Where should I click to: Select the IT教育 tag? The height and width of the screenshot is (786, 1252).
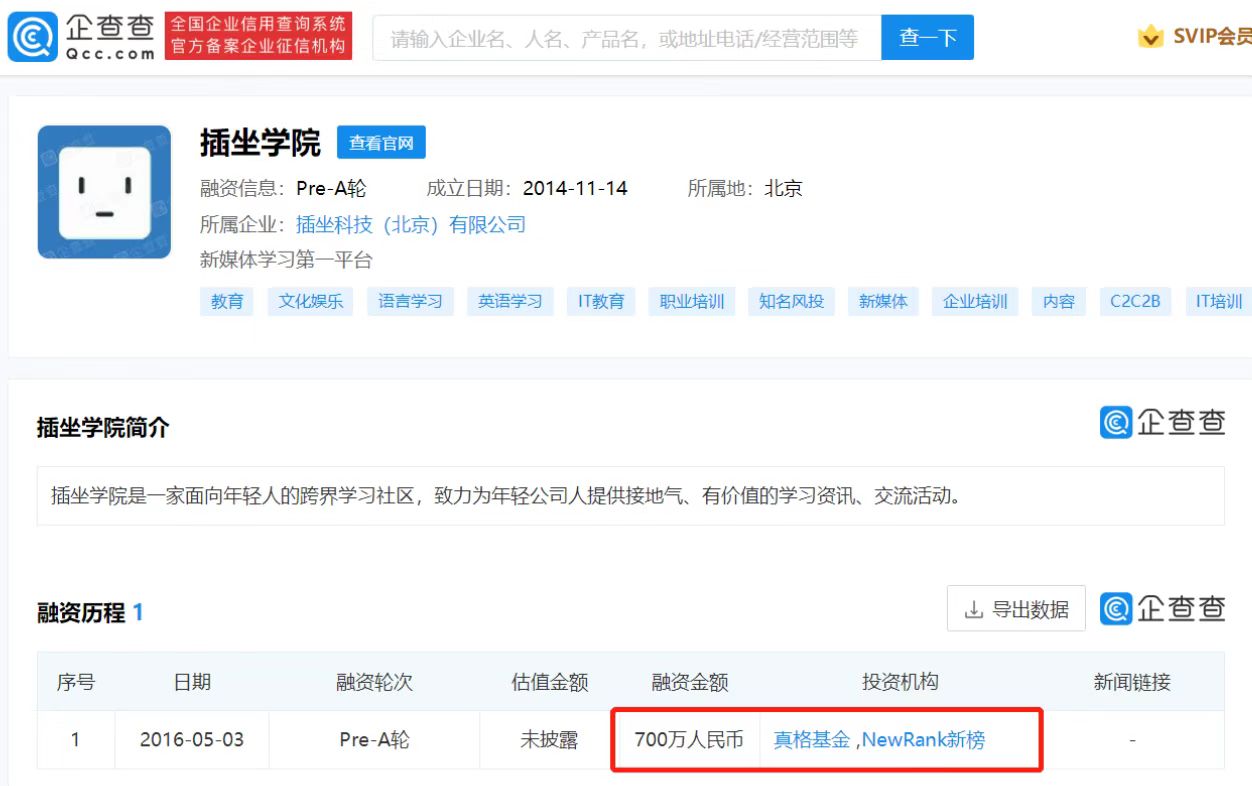coord(601,301)
